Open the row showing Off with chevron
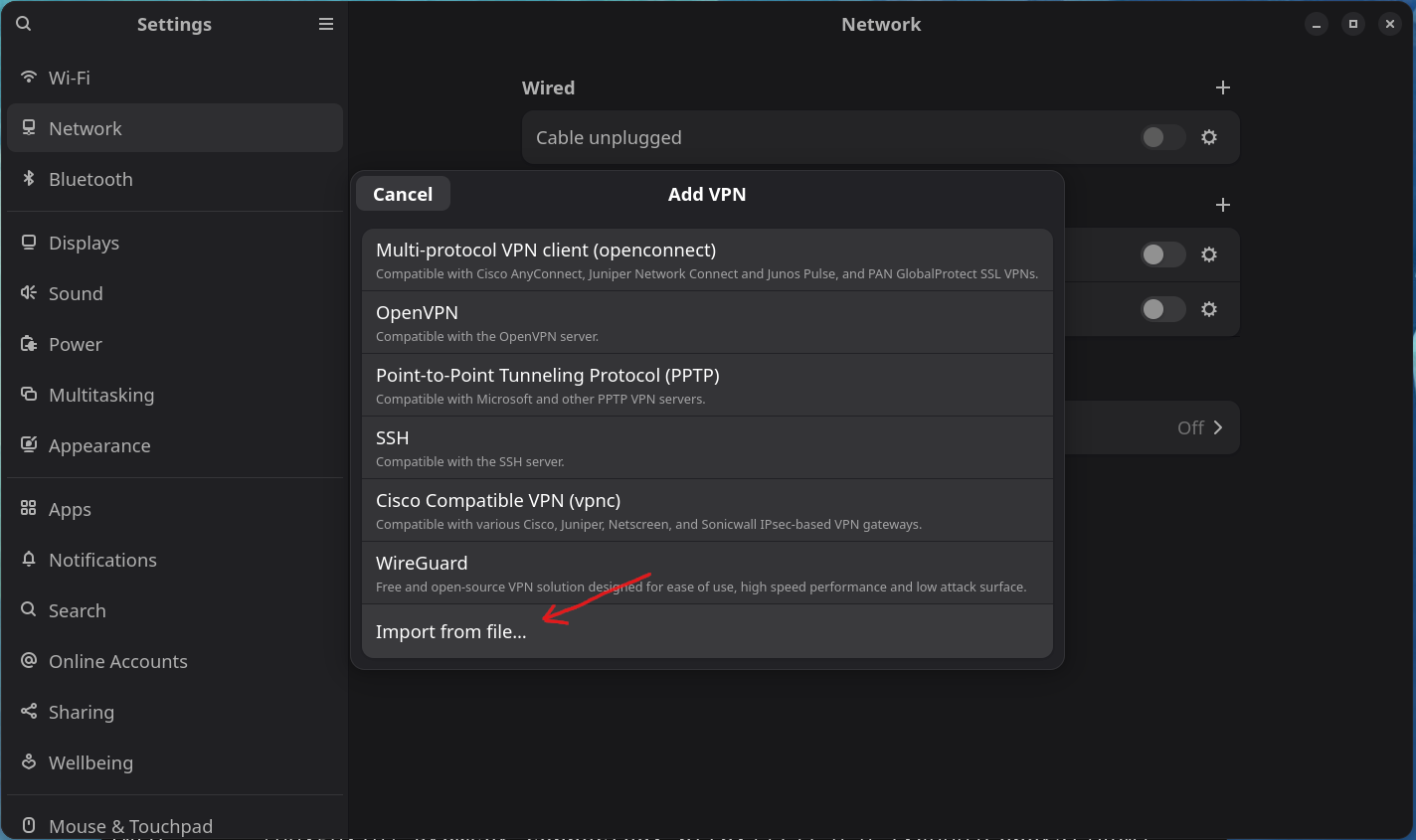The image size is (1416, 840). [x=1151, y=427]
